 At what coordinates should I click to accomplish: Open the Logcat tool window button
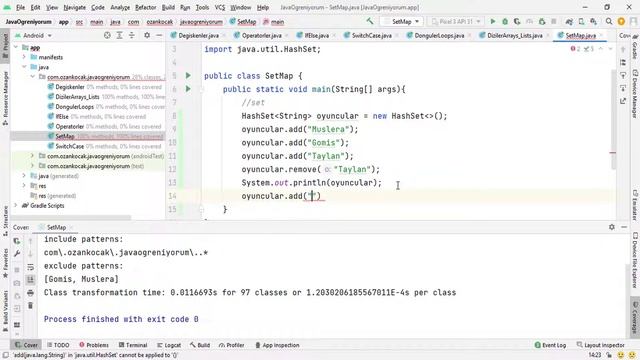click(169, 345)
